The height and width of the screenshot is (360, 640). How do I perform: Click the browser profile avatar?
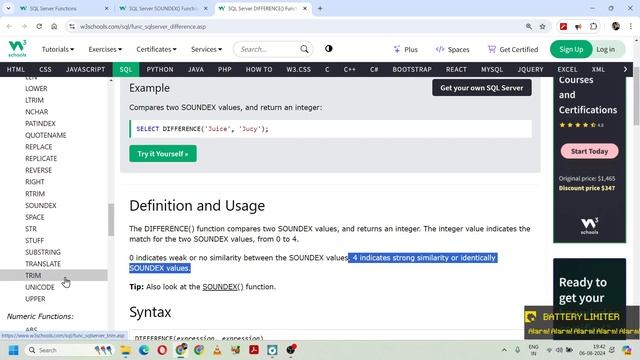pyautogui.click(x=616, y=27)
